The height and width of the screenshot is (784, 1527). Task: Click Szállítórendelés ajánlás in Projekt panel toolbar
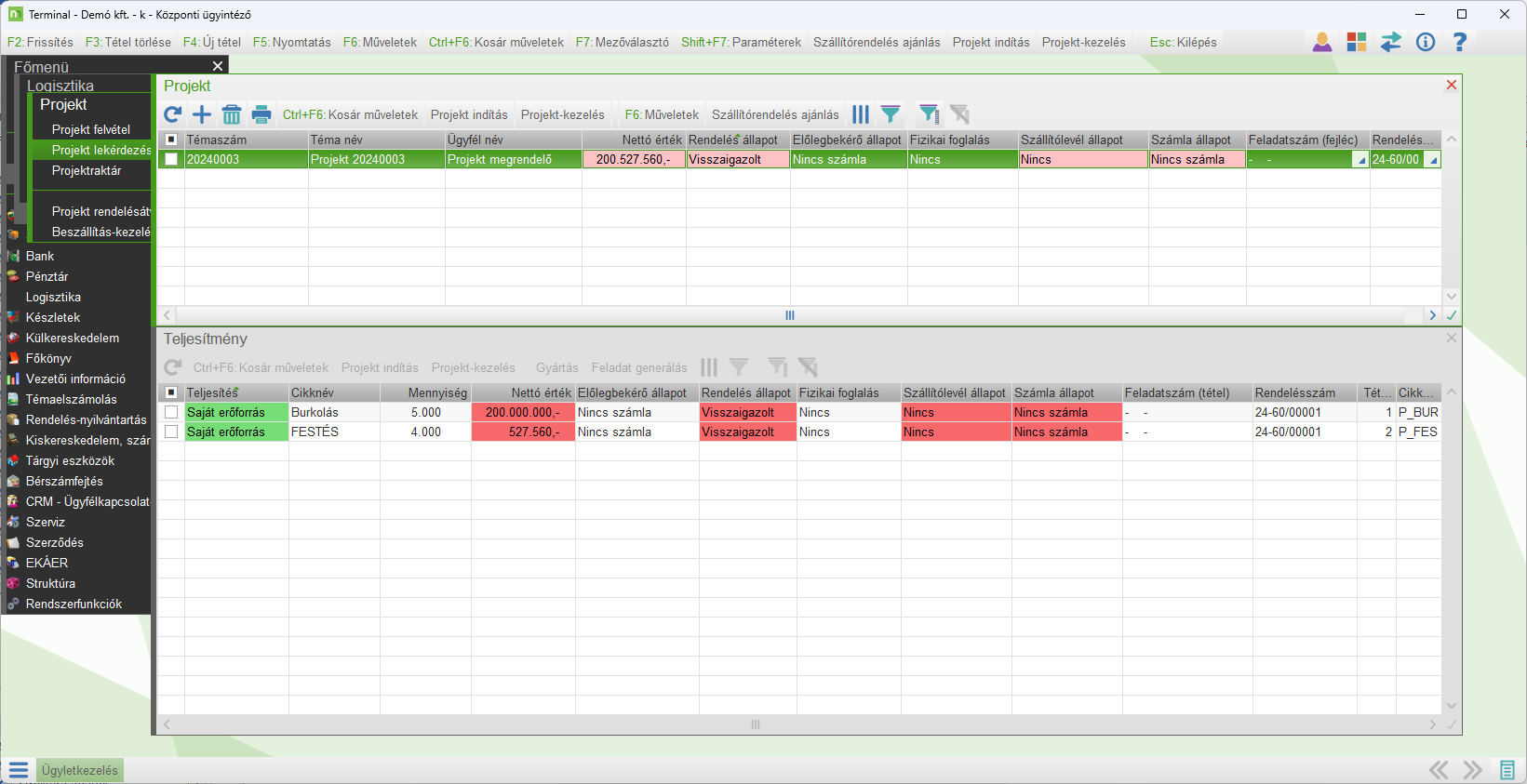(775, 114)
